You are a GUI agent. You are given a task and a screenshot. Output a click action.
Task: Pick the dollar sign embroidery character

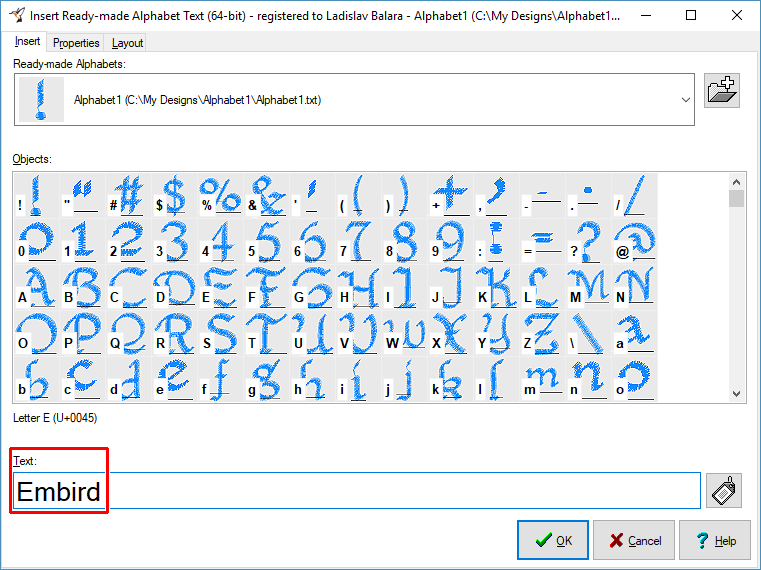pyautogui.click(x=175, y=194)
